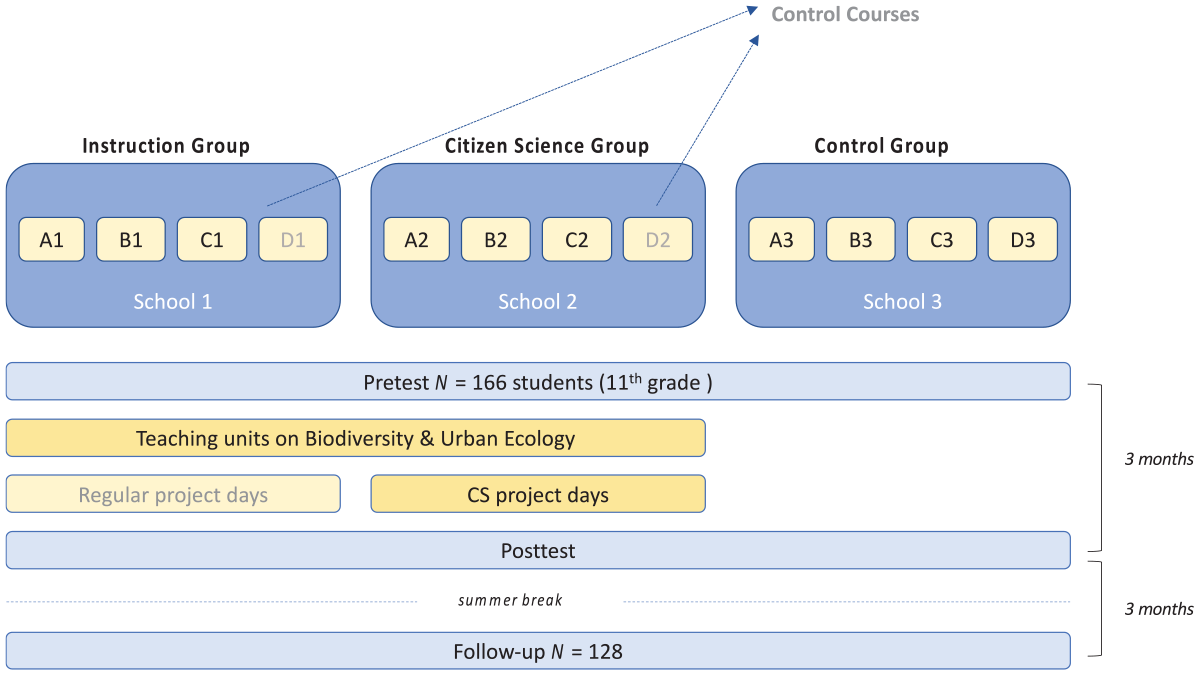Click the A3 course box
1199x675 pixels.
(781, 239)
